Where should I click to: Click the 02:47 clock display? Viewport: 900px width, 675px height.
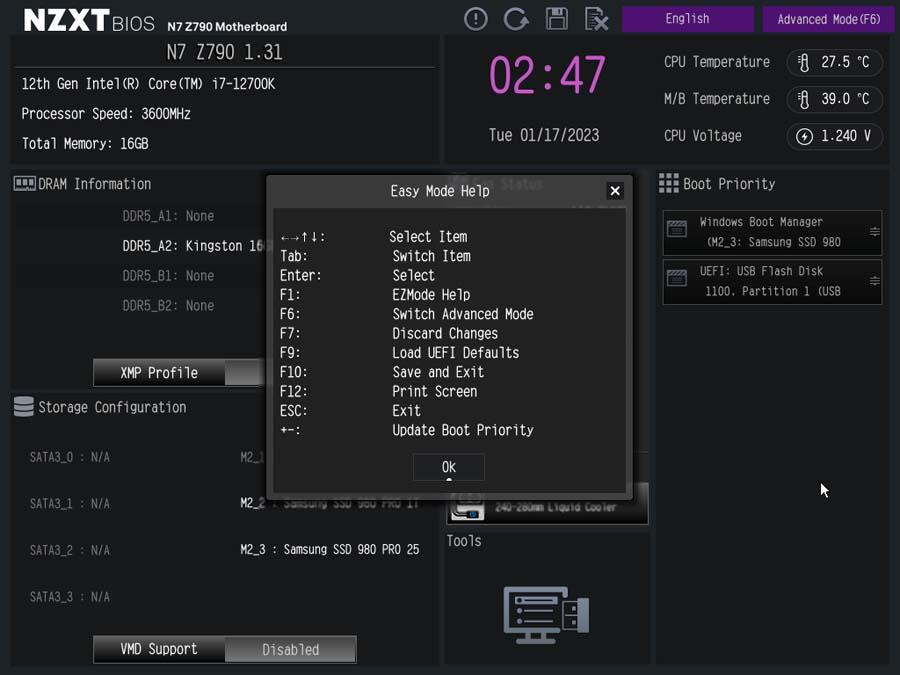(546, 75)
